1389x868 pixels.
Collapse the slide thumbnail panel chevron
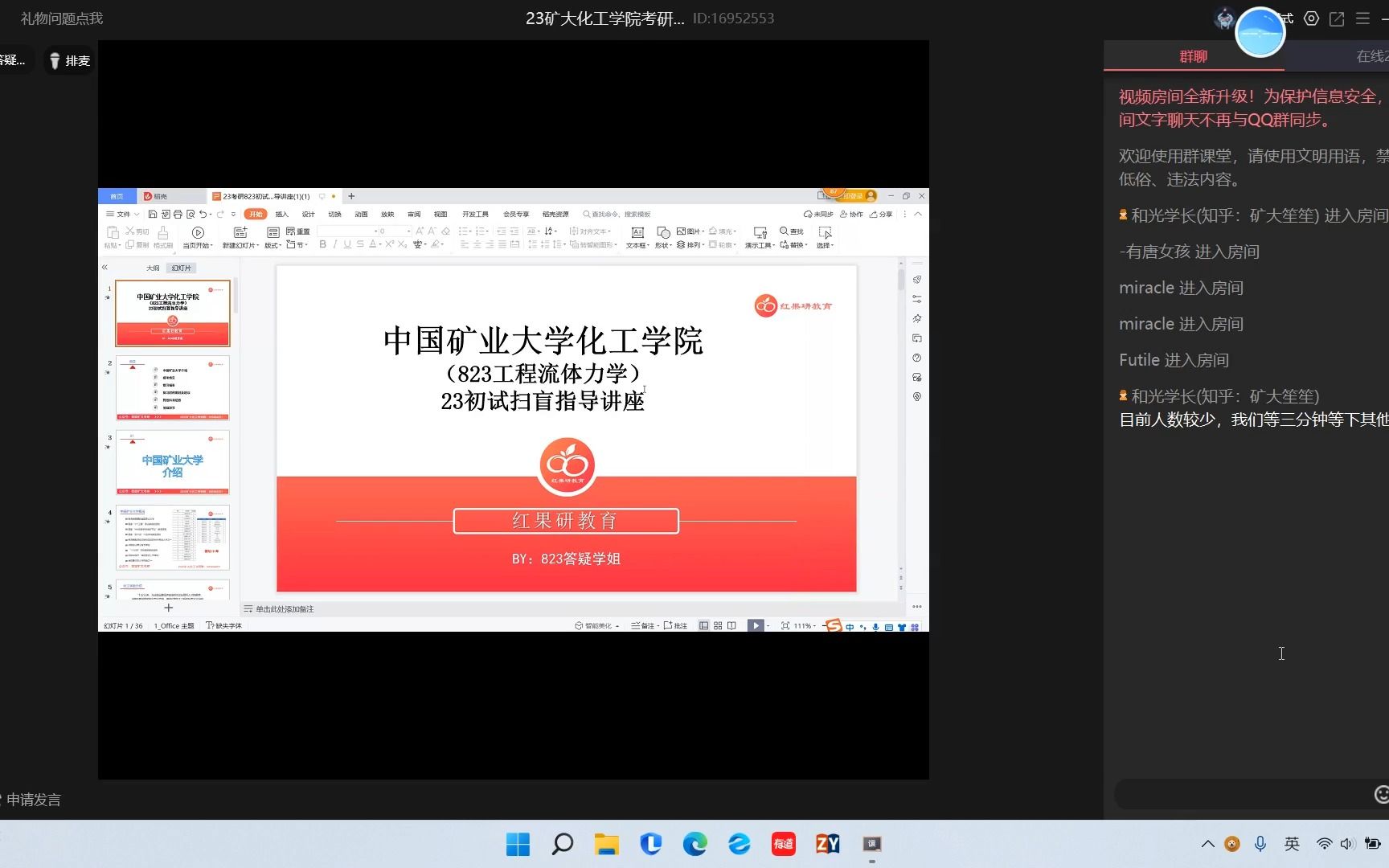click(104, 267)
